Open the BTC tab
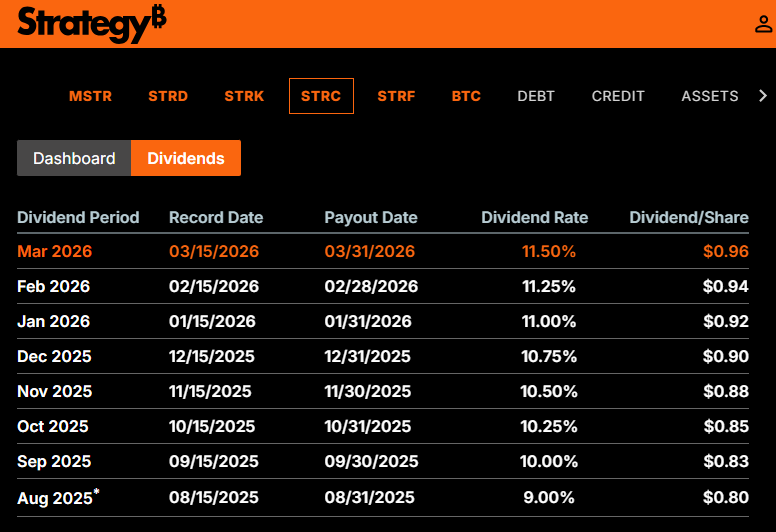This screenshot has height=532, width=776. click(466, 96)
